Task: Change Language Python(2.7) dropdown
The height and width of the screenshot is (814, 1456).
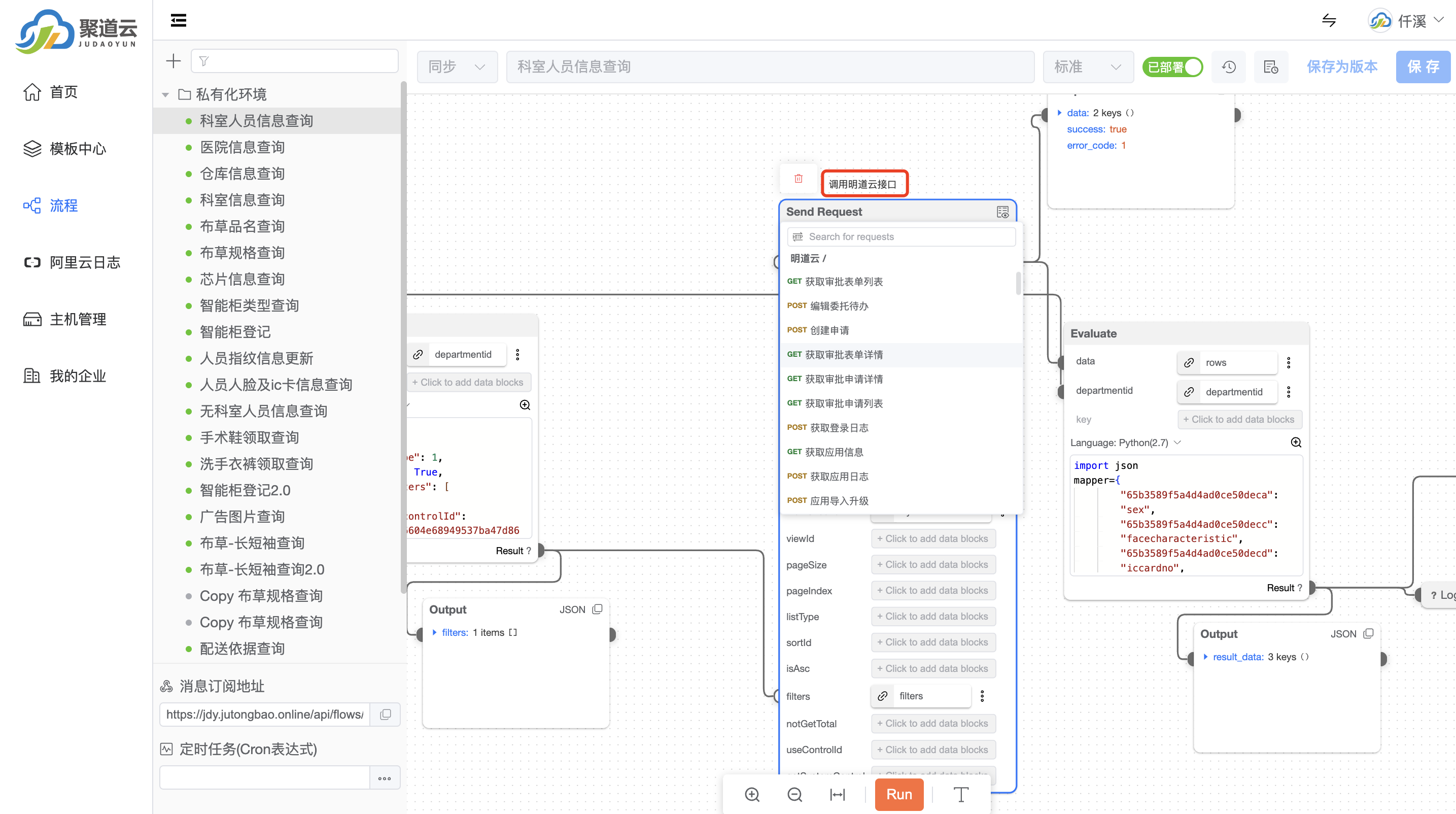Action: tap(1125, 443)
